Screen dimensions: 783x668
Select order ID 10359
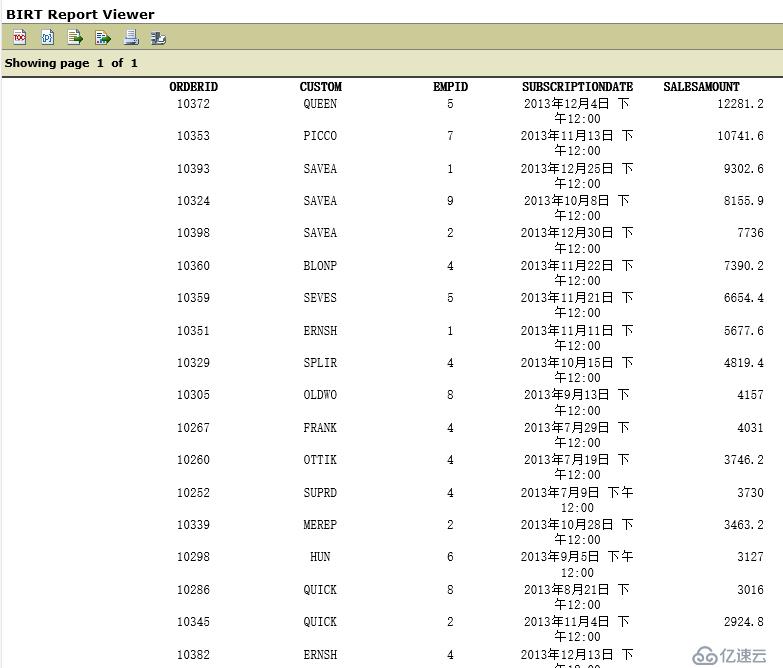tap(193, 298)
